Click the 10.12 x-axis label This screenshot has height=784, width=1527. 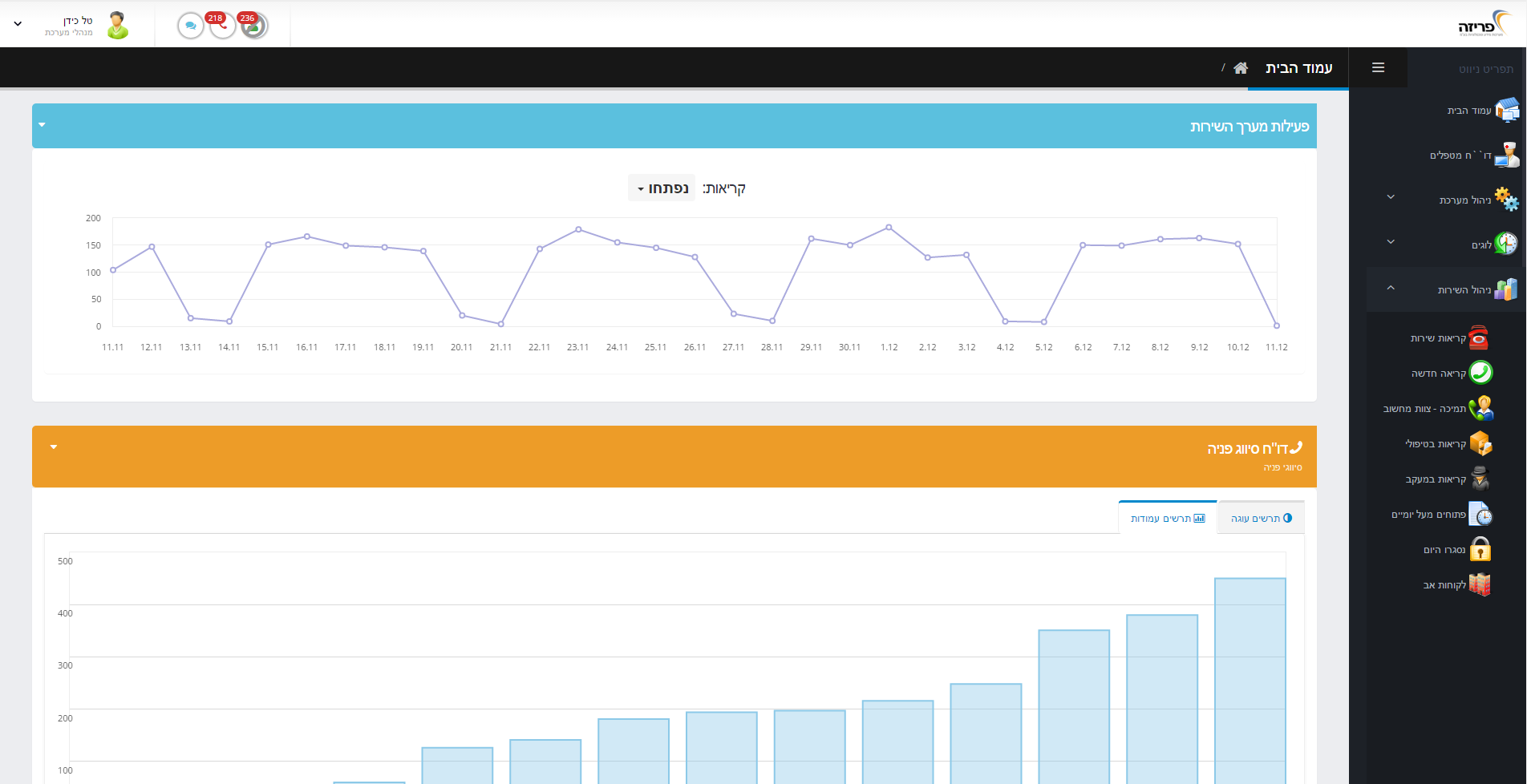[x=1238, y=347]
